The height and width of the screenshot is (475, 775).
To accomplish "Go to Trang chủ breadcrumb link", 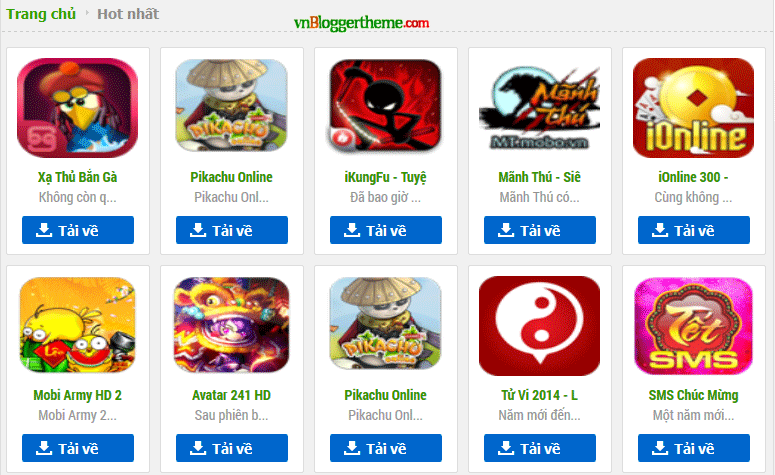I will point(41,14).
